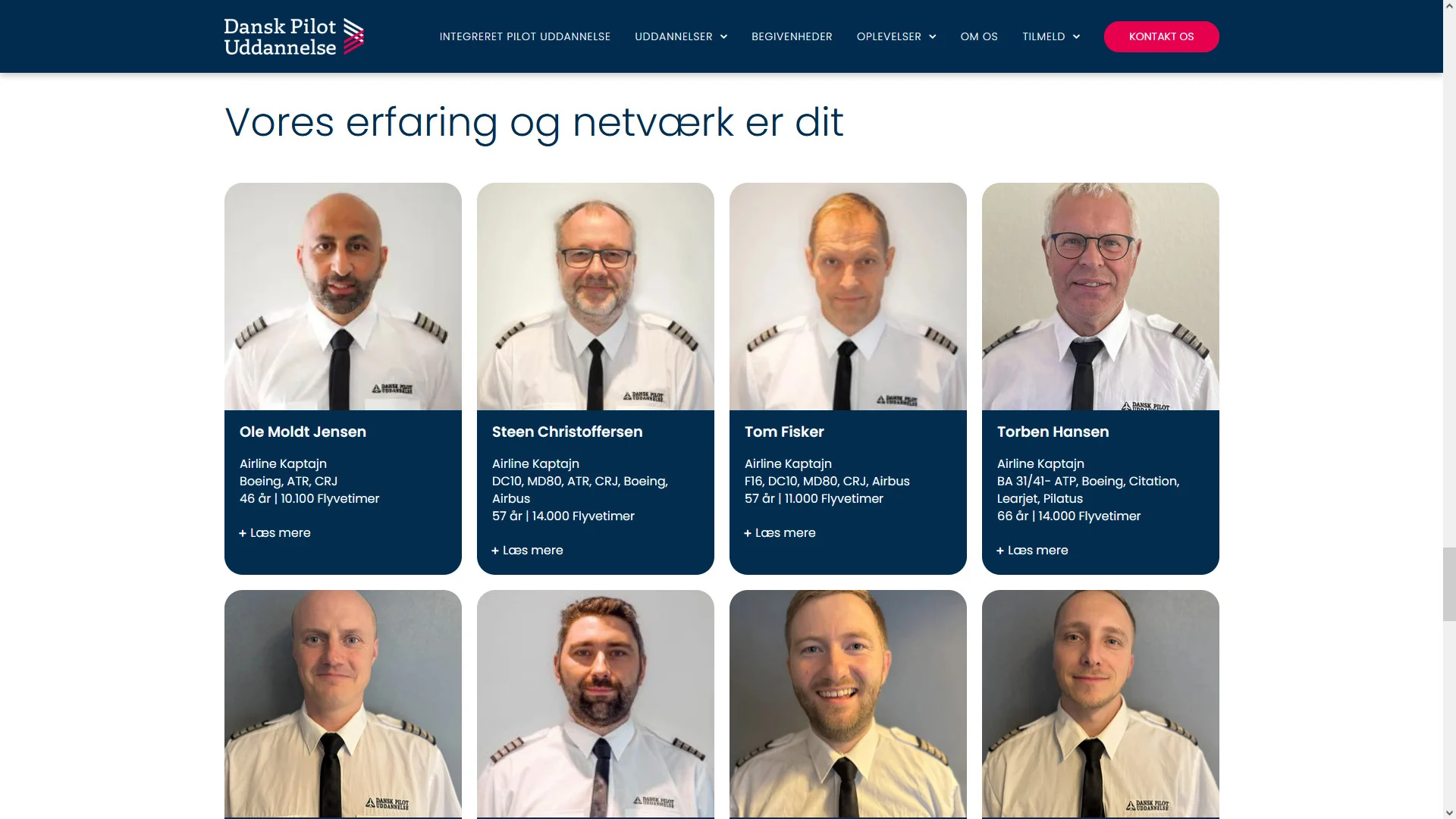Click the Kontakt Os button

1161,36
